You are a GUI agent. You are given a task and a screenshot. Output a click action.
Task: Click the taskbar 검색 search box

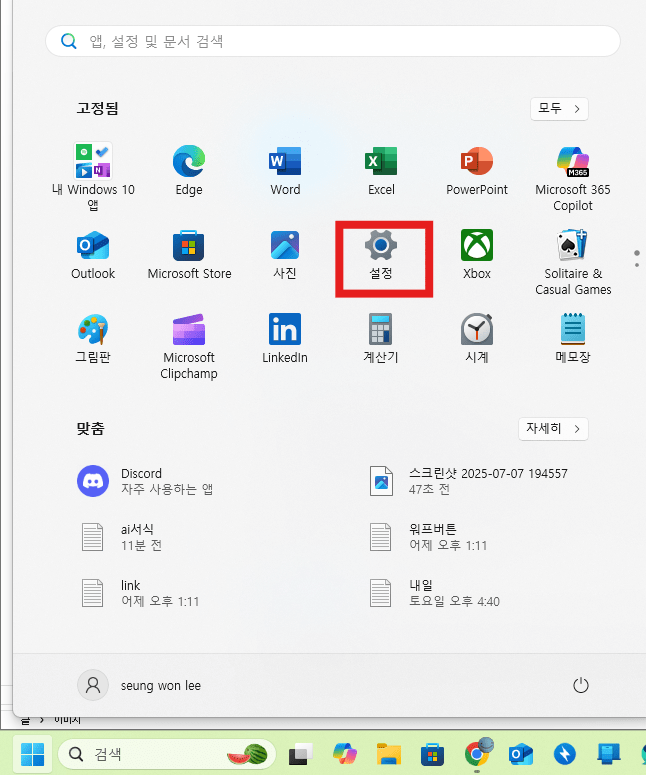coord(167,754)
